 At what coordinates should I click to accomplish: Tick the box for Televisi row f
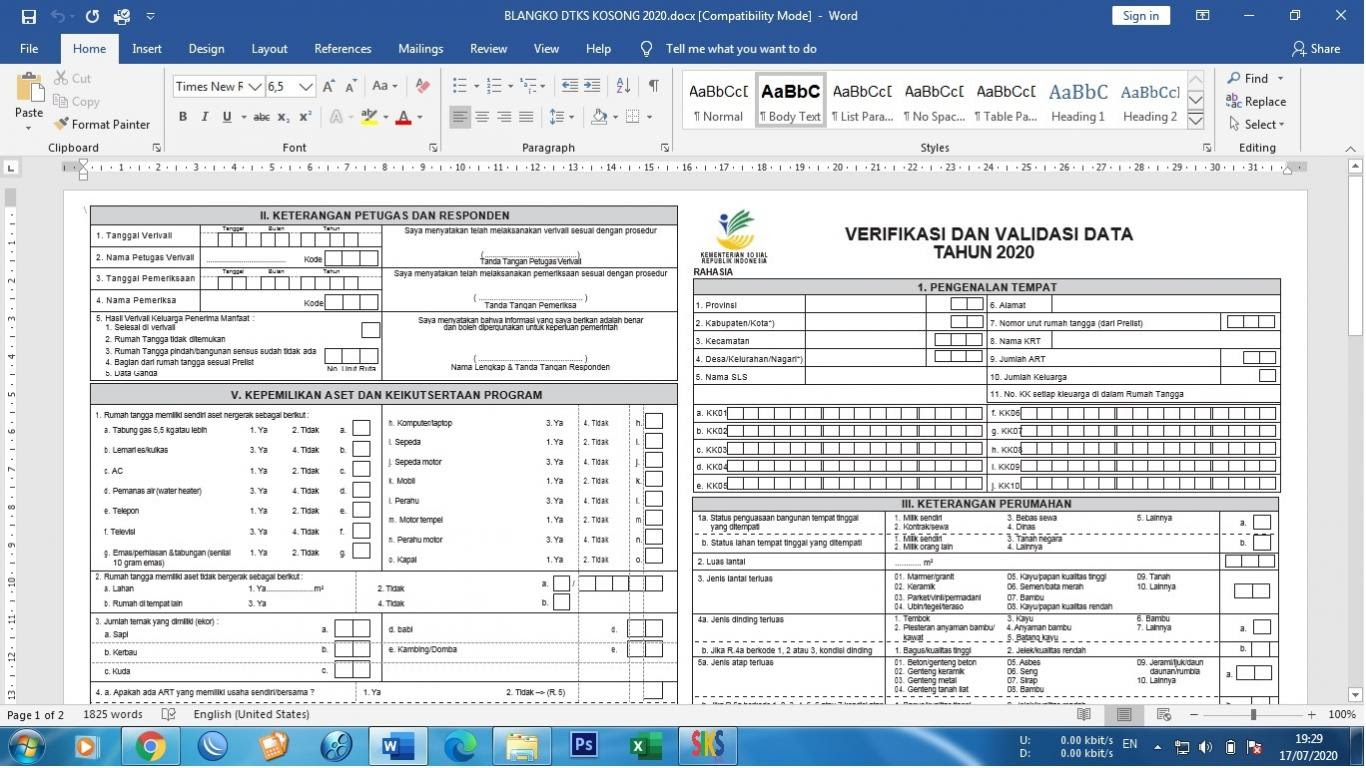point(361,531)
